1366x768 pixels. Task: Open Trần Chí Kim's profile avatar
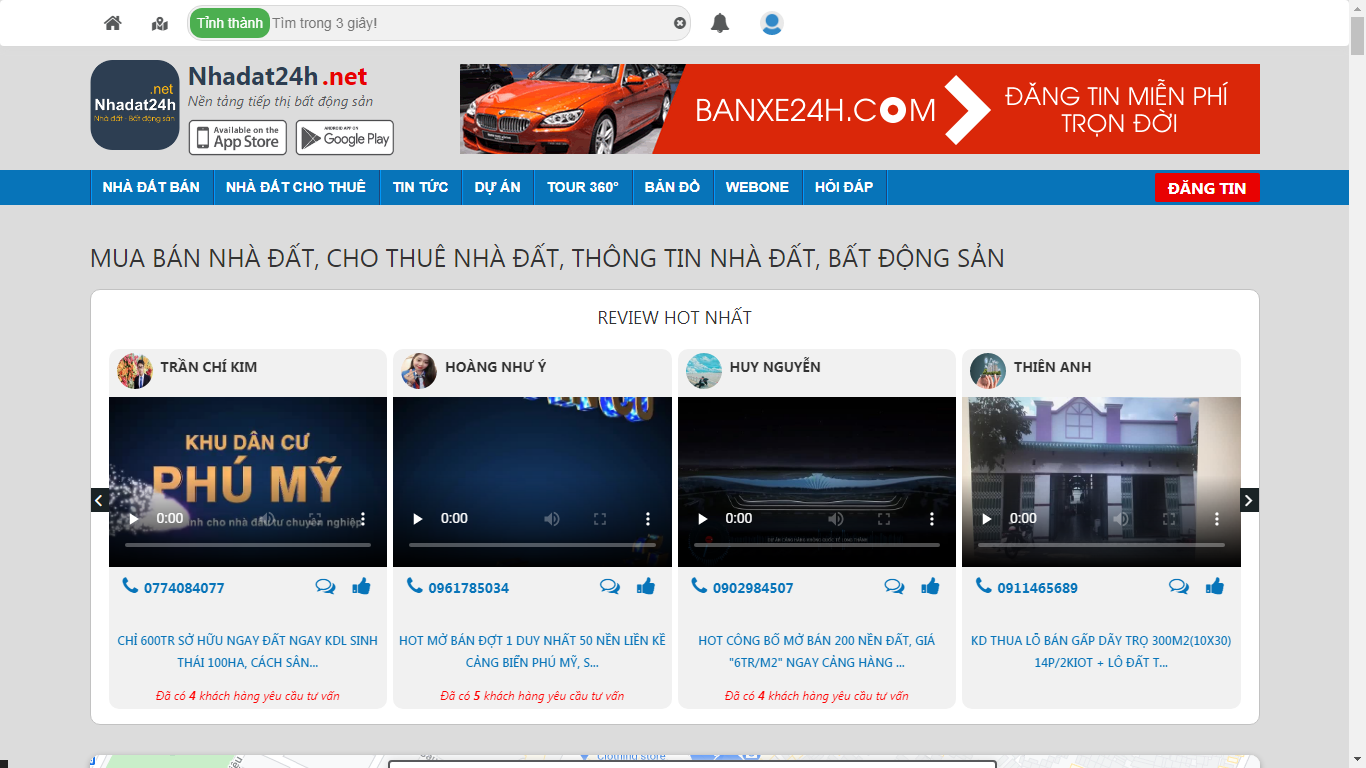135,371
